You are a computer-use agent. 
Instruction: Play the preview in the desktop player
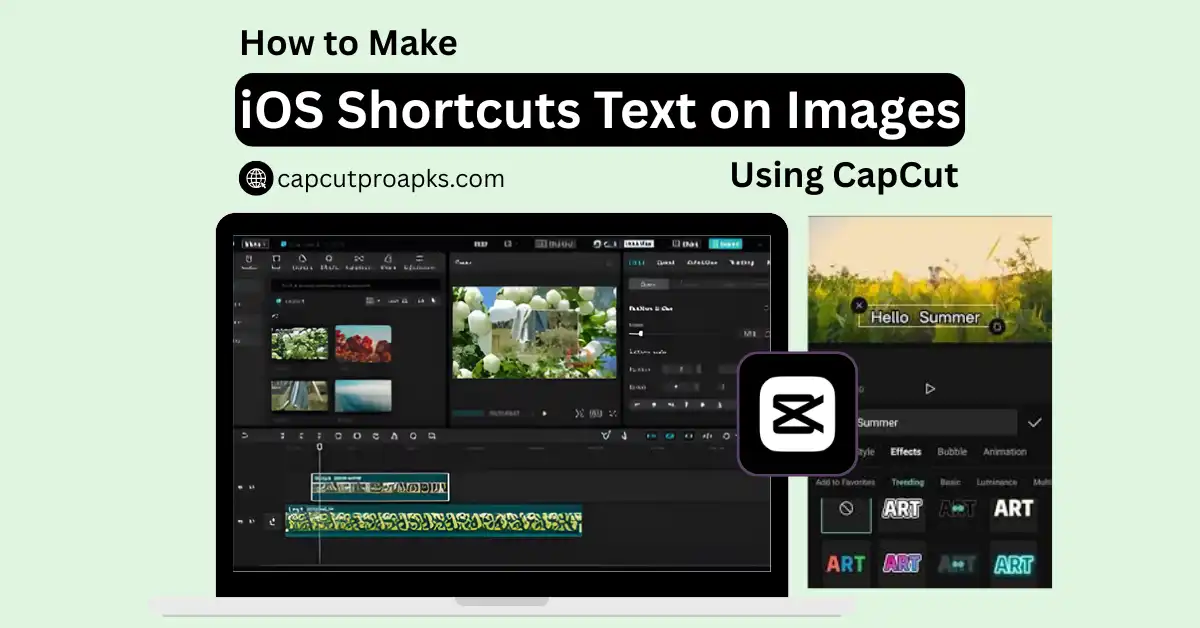coord(544,413)
